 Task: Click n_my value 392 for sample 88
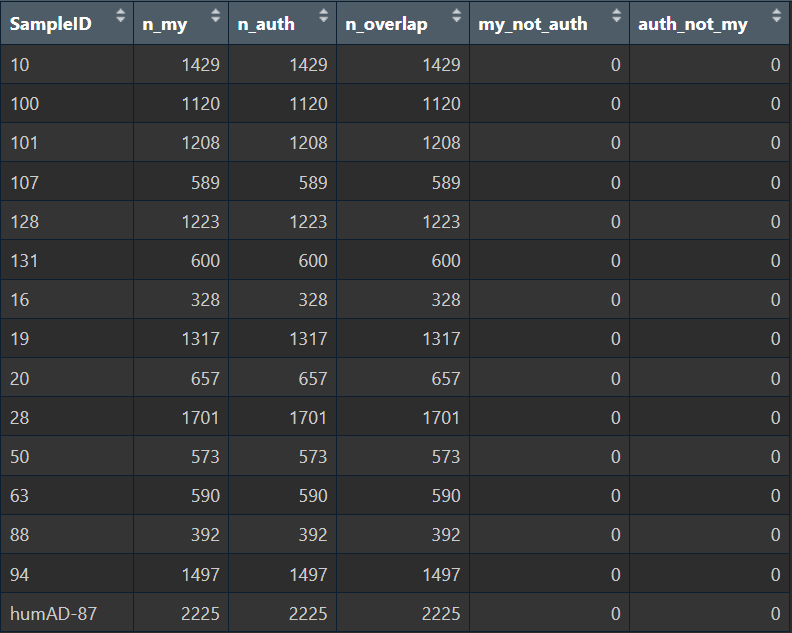204,535
